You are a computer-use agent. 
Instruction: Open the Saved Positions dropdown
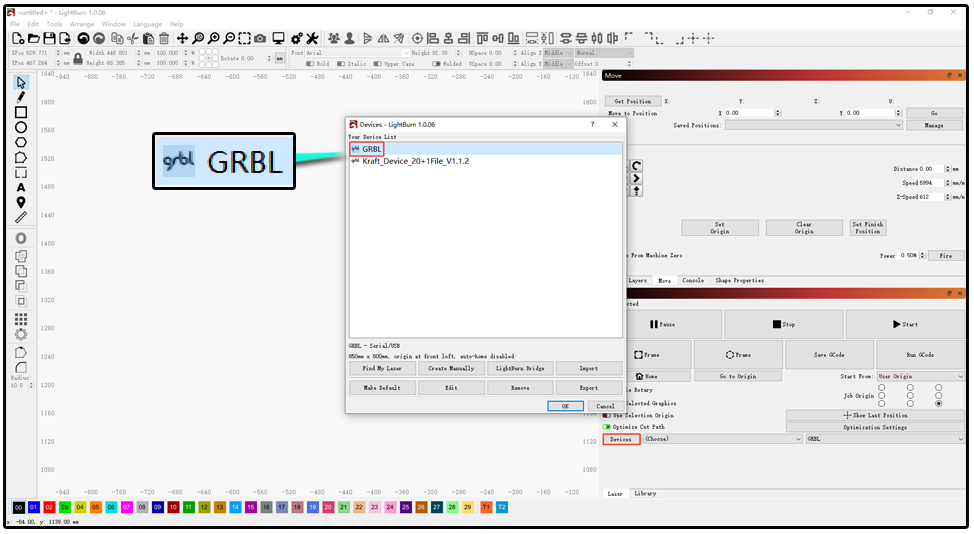813,125
